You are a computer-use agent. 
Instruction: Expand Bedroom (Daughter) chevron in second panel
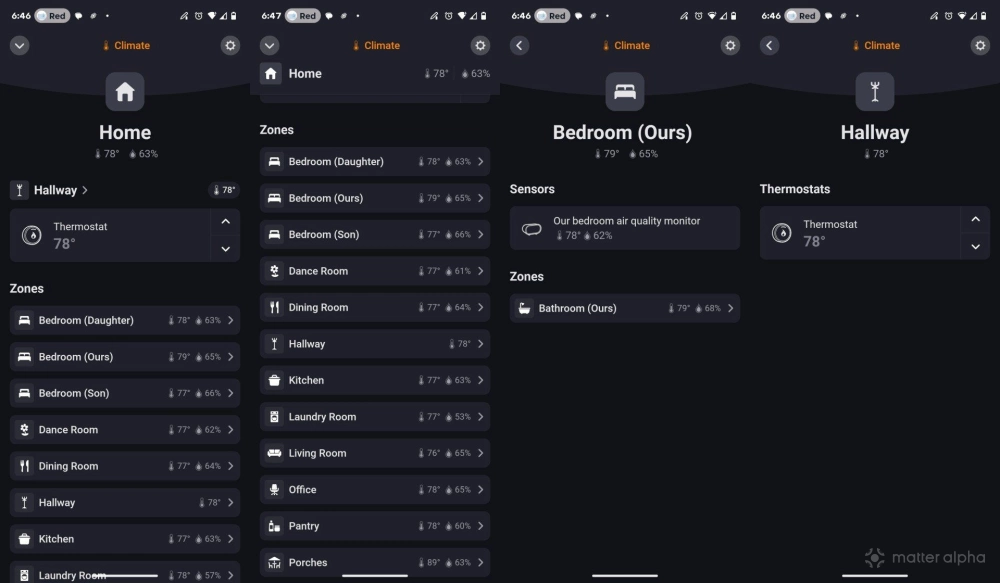480,161
